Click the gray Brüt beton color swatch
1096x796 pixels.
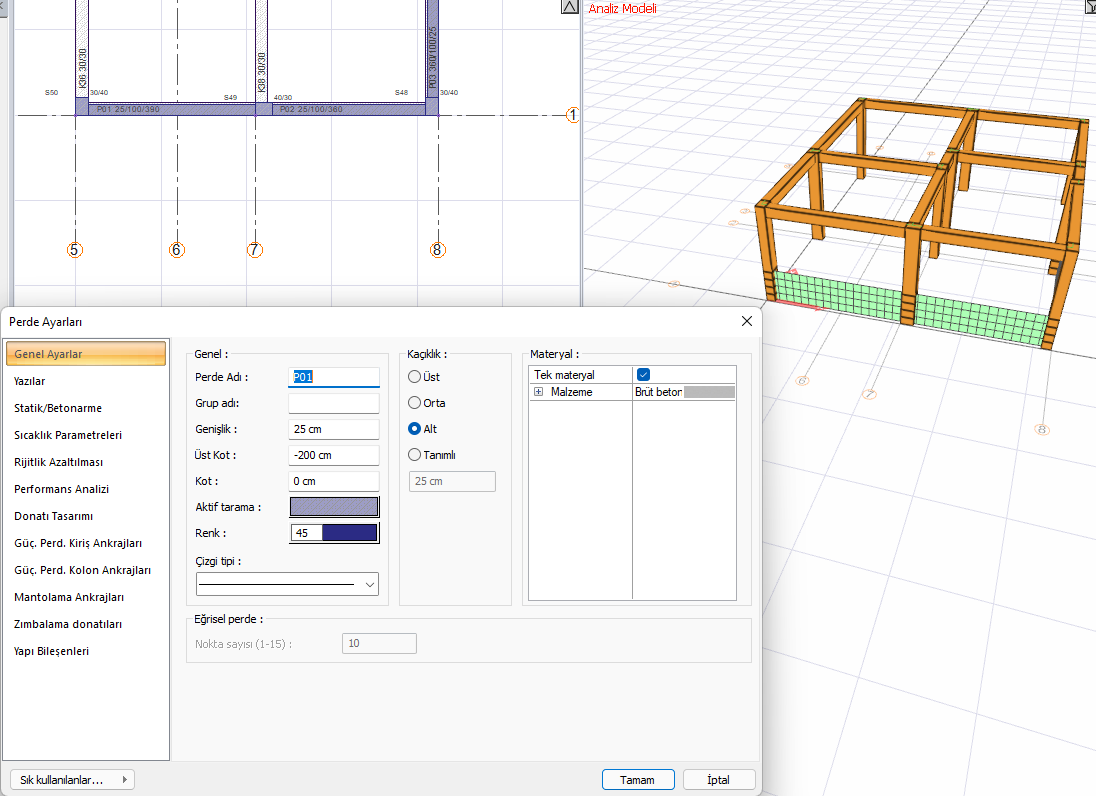(709, 392)
